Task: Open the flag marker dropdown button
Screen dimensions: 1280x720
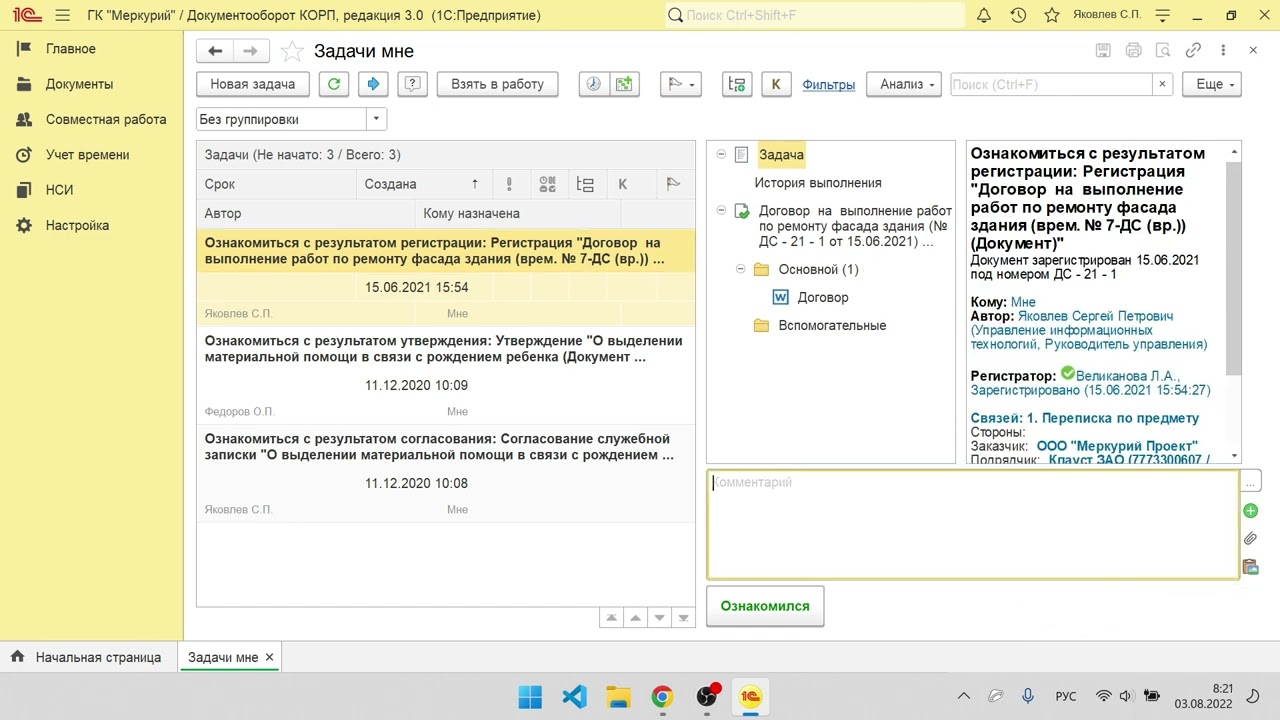Action: [x=681, y=84]
